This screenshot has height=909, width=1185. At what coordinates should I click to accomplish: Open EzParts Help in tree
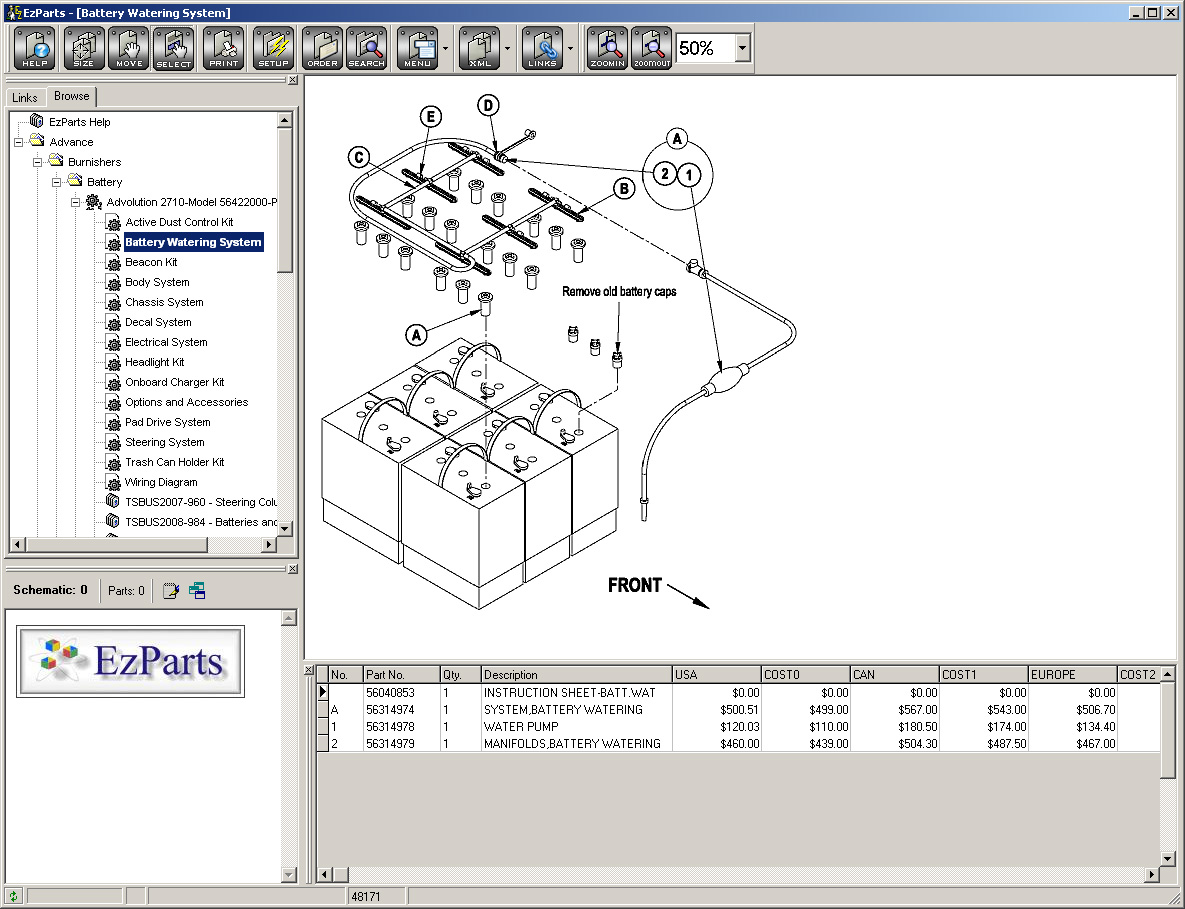(x=79, y=122)
